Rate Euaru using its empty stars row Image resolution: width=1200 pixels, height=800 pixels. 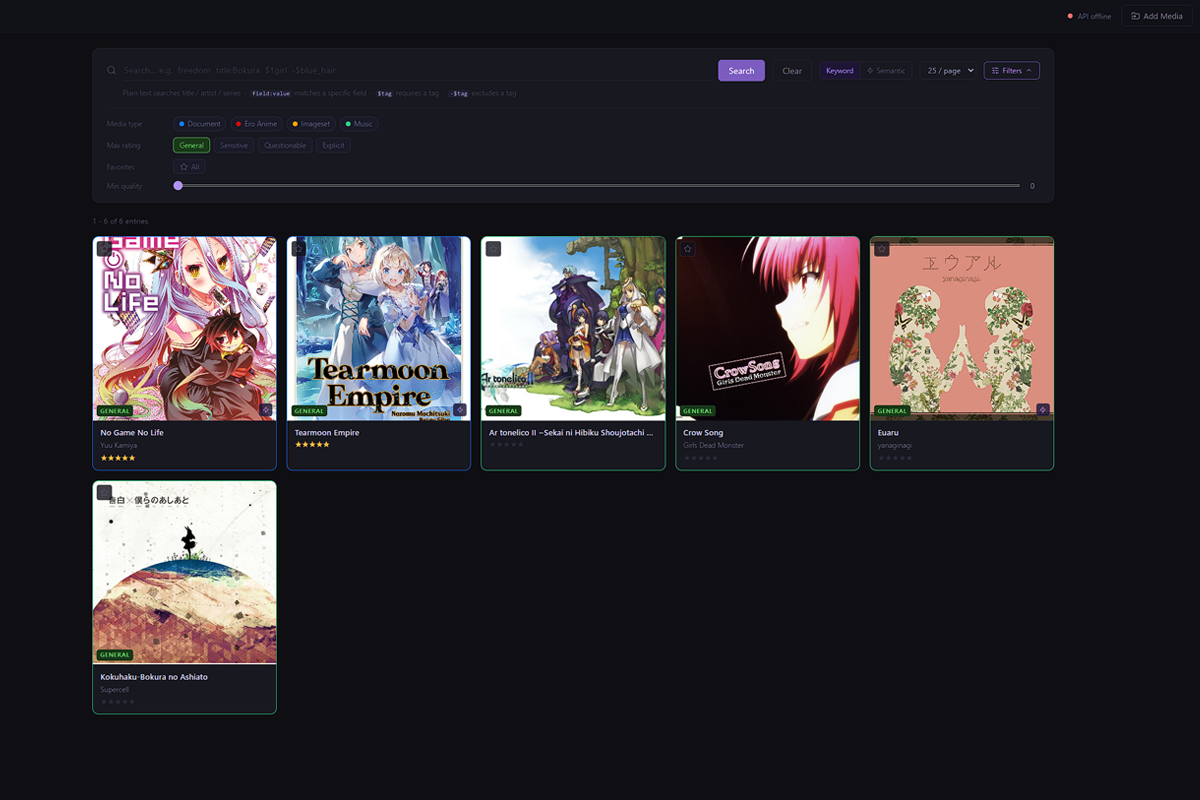point(895,458)
